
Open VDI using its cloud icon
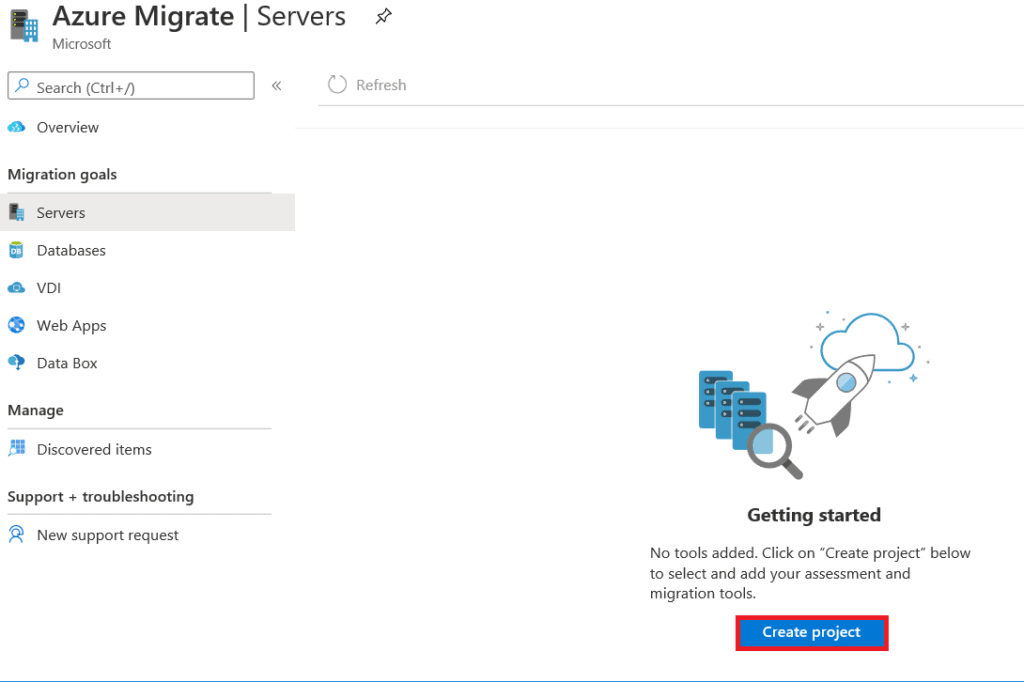pos(18,287)
